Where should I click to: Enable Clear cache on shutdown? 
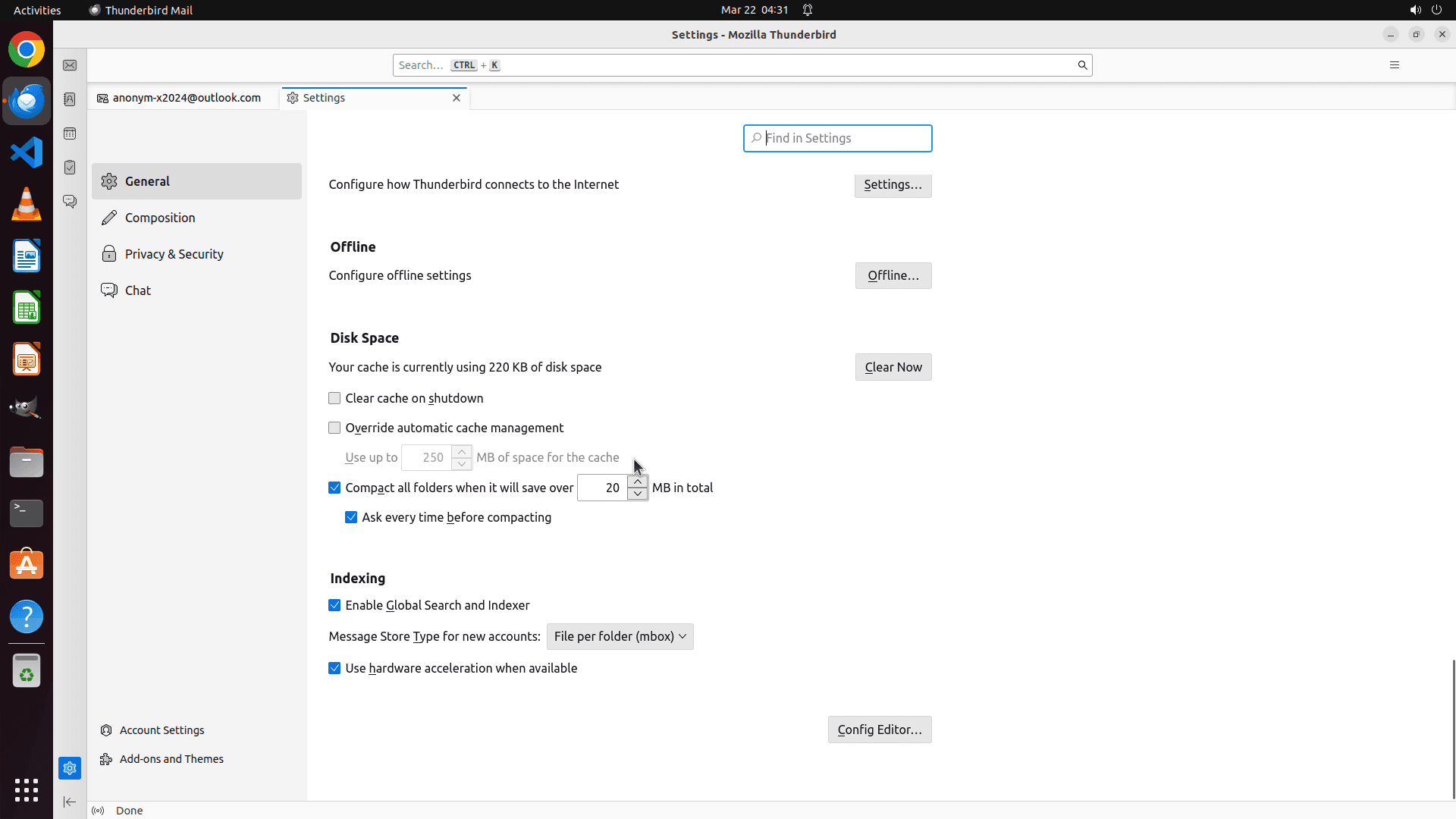(334, 398)
